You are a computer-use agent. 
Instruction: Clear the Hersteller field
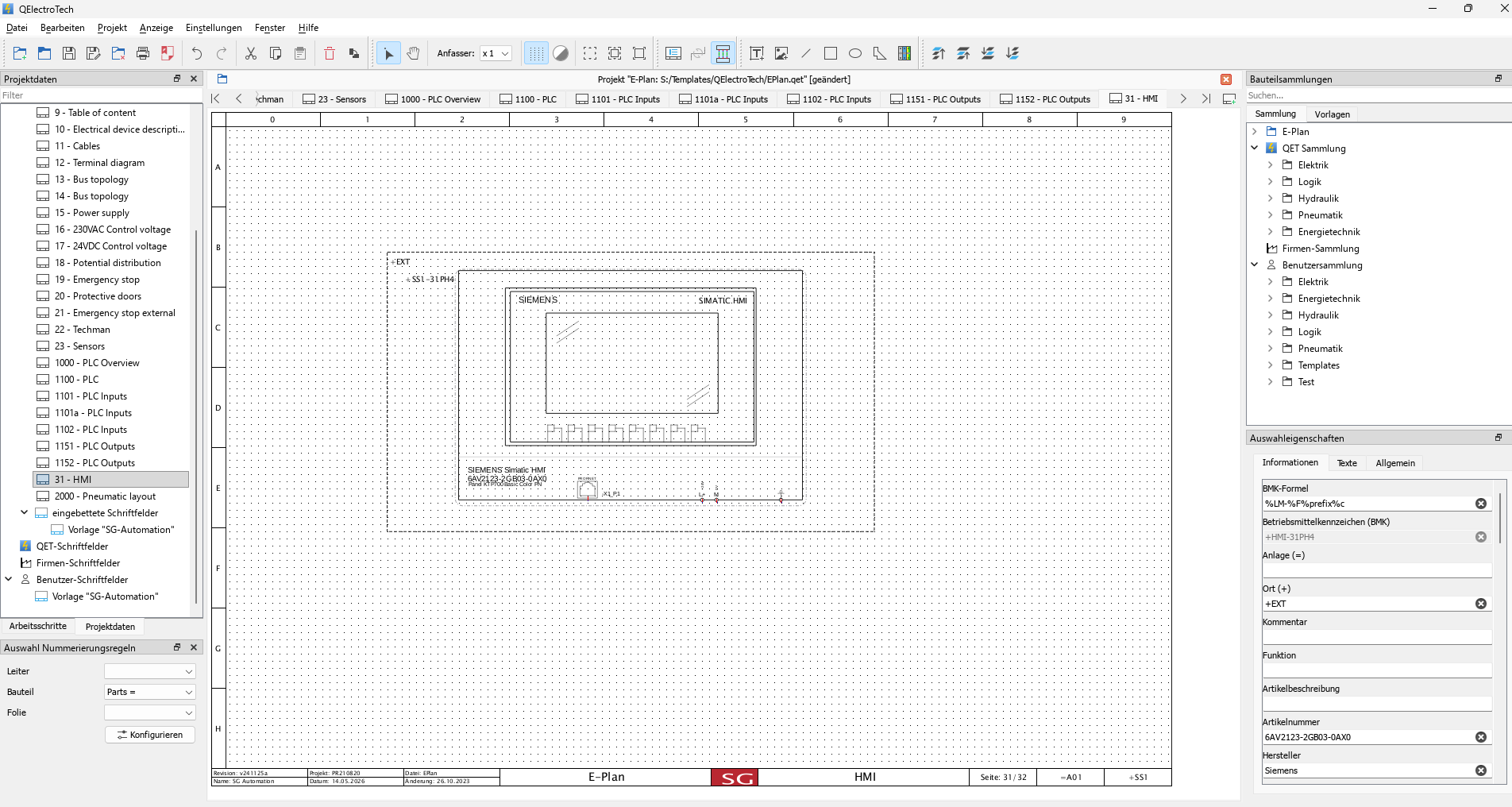[x=1481, y=770]
